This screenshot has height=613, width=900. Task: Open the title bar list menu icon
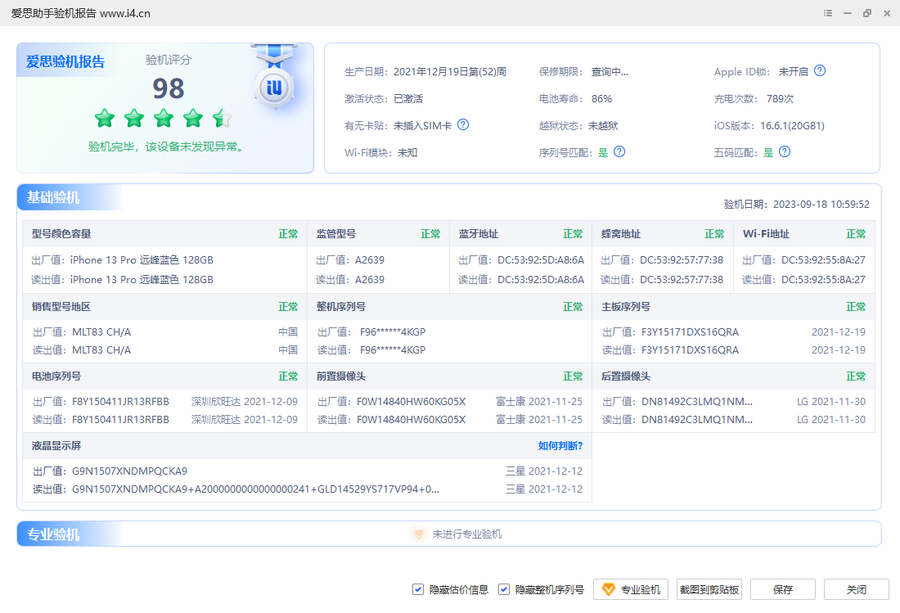pyautogui.click(x=828, y=13)
